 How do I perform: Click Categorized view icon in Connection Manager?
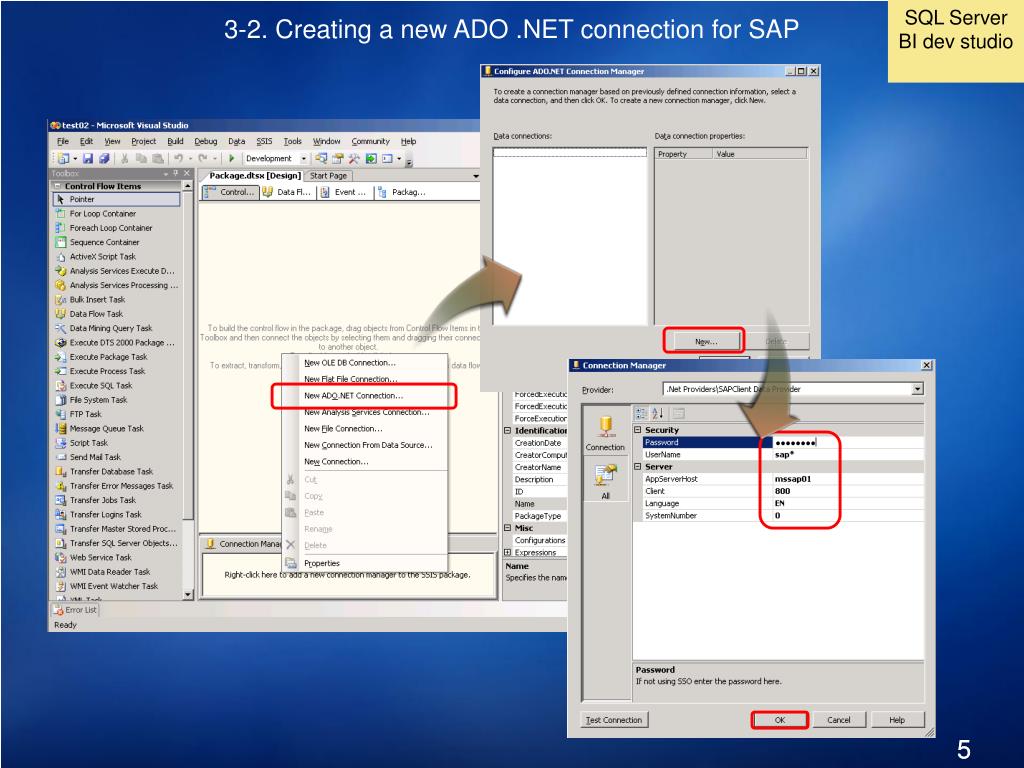point(641,413)
